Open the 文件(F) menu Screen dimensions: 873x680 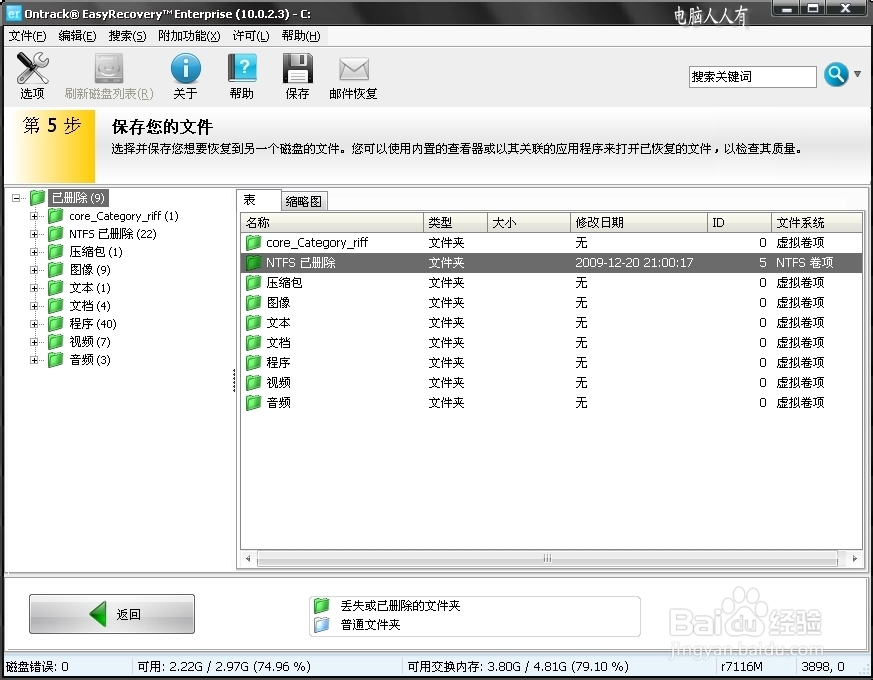tap(27, 36)
